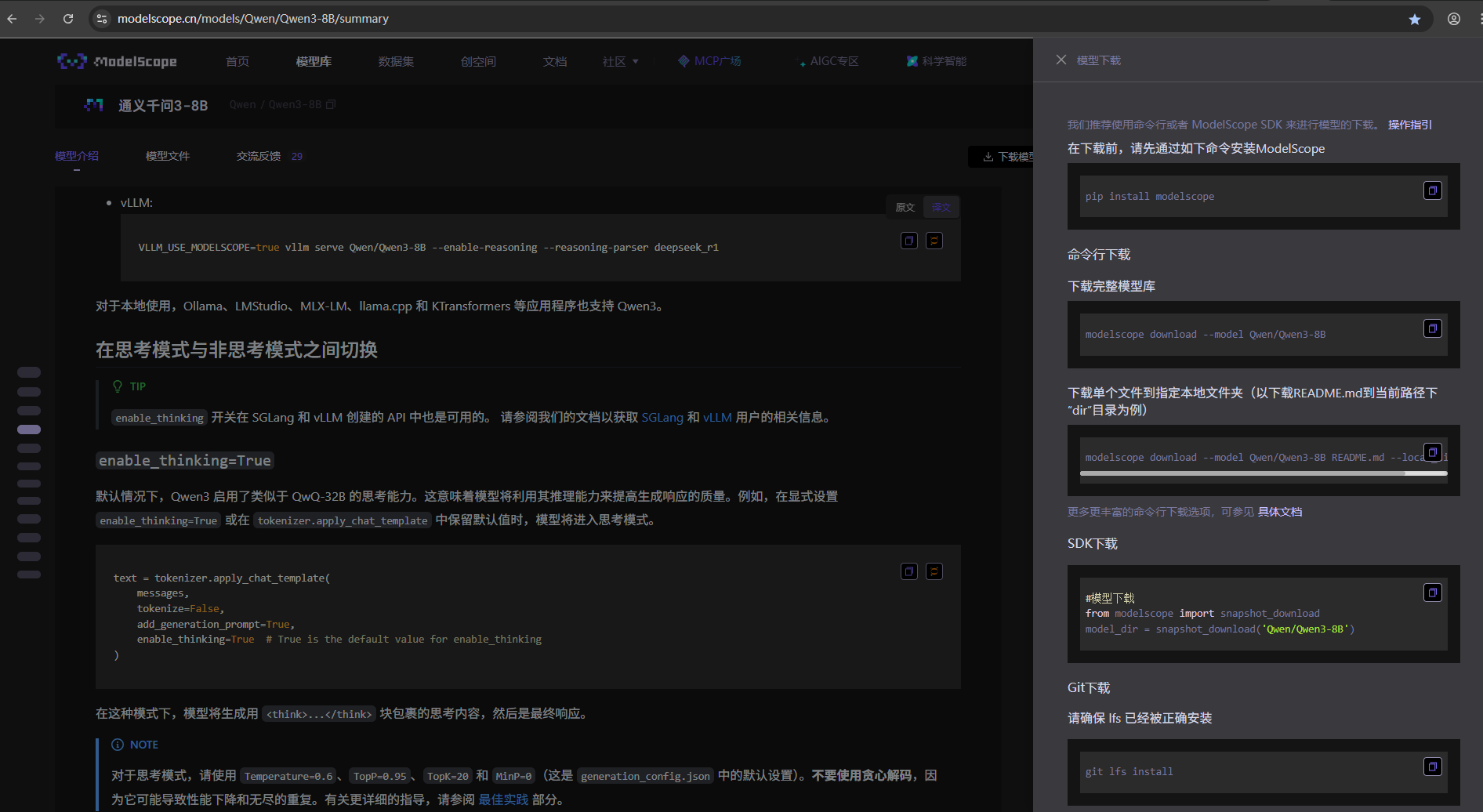This screenshot has height=812, width=1483.
Task: Open the 具体文档 link
Action: pos(1280,512)
